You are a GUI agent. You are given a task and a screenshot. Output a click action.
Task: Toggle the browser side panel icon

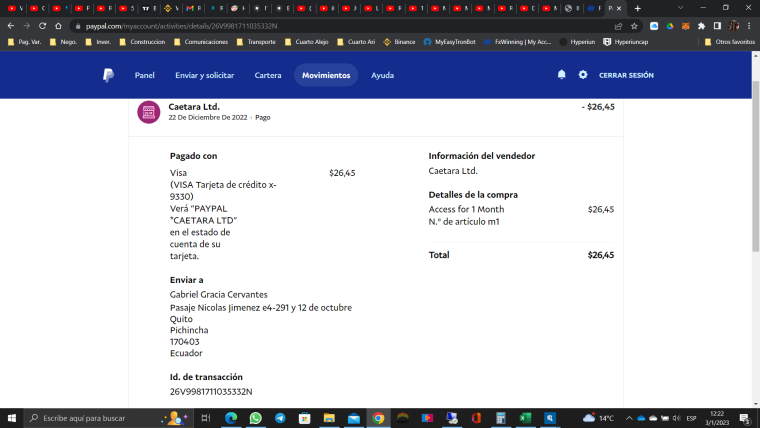pos(717,26)
